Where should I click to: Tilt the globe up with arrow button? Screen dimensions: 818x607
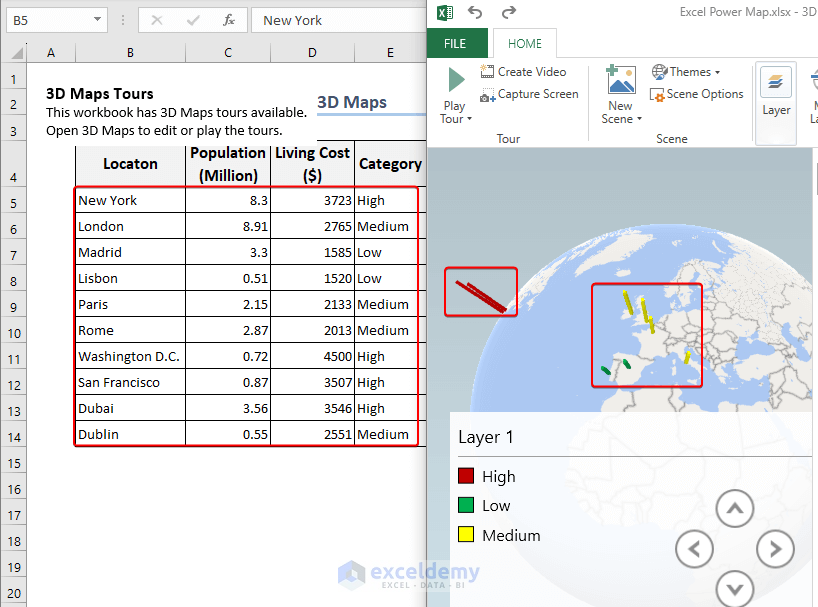pyautogui.click(x=735, y=509)
